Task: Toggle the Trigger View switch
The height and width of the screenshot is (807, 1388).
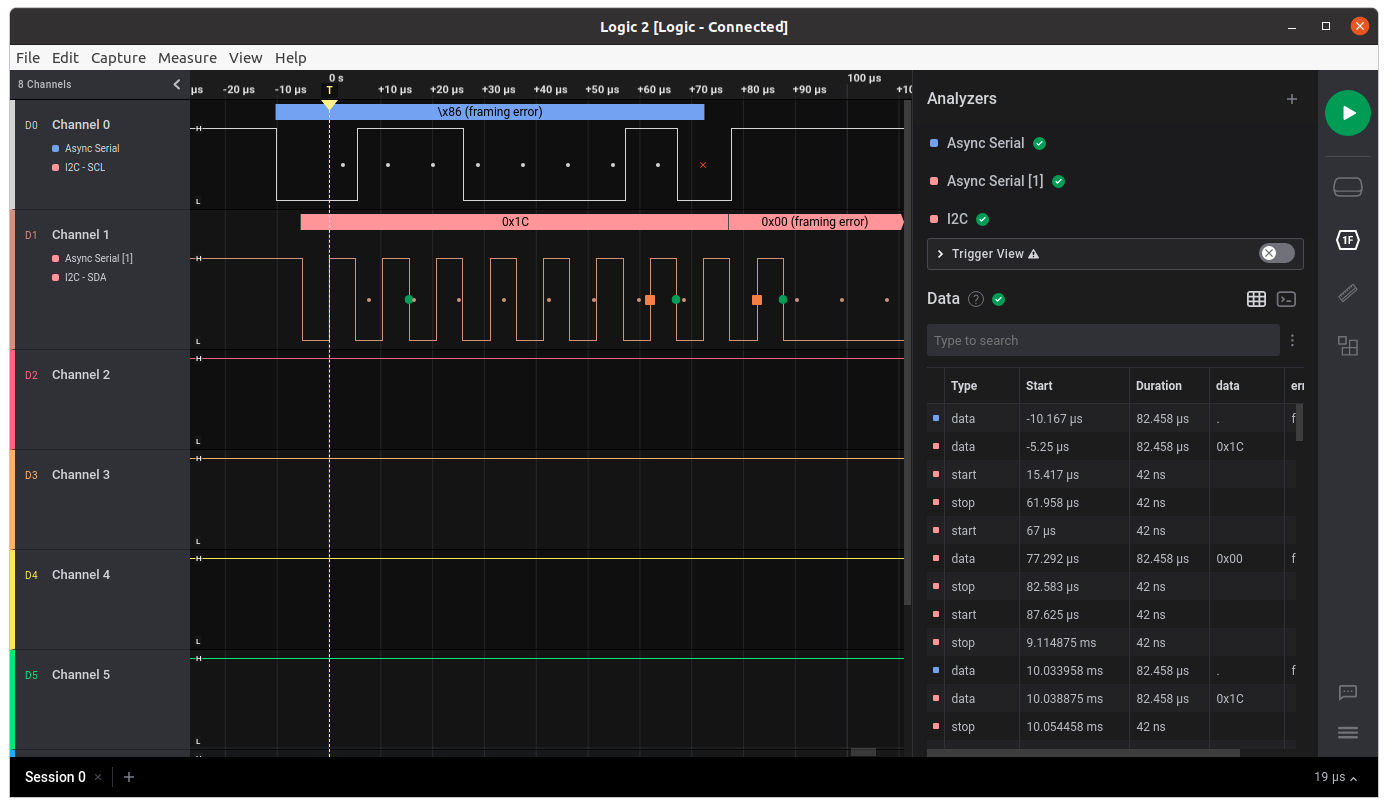Action: [1276, 253]
